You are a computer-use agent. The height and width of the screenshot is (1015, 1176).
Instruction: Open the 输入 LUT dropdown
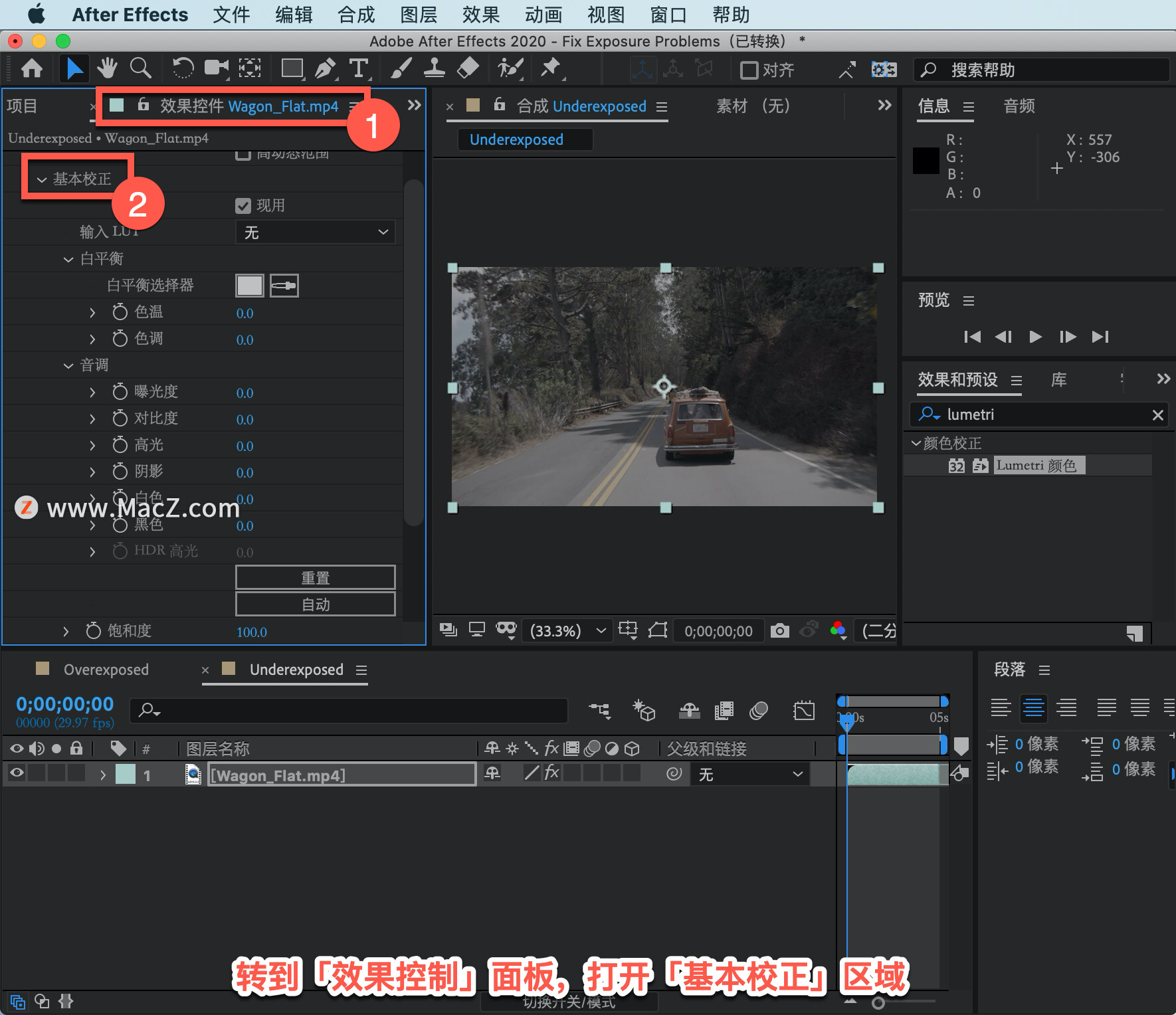point(316,232)
